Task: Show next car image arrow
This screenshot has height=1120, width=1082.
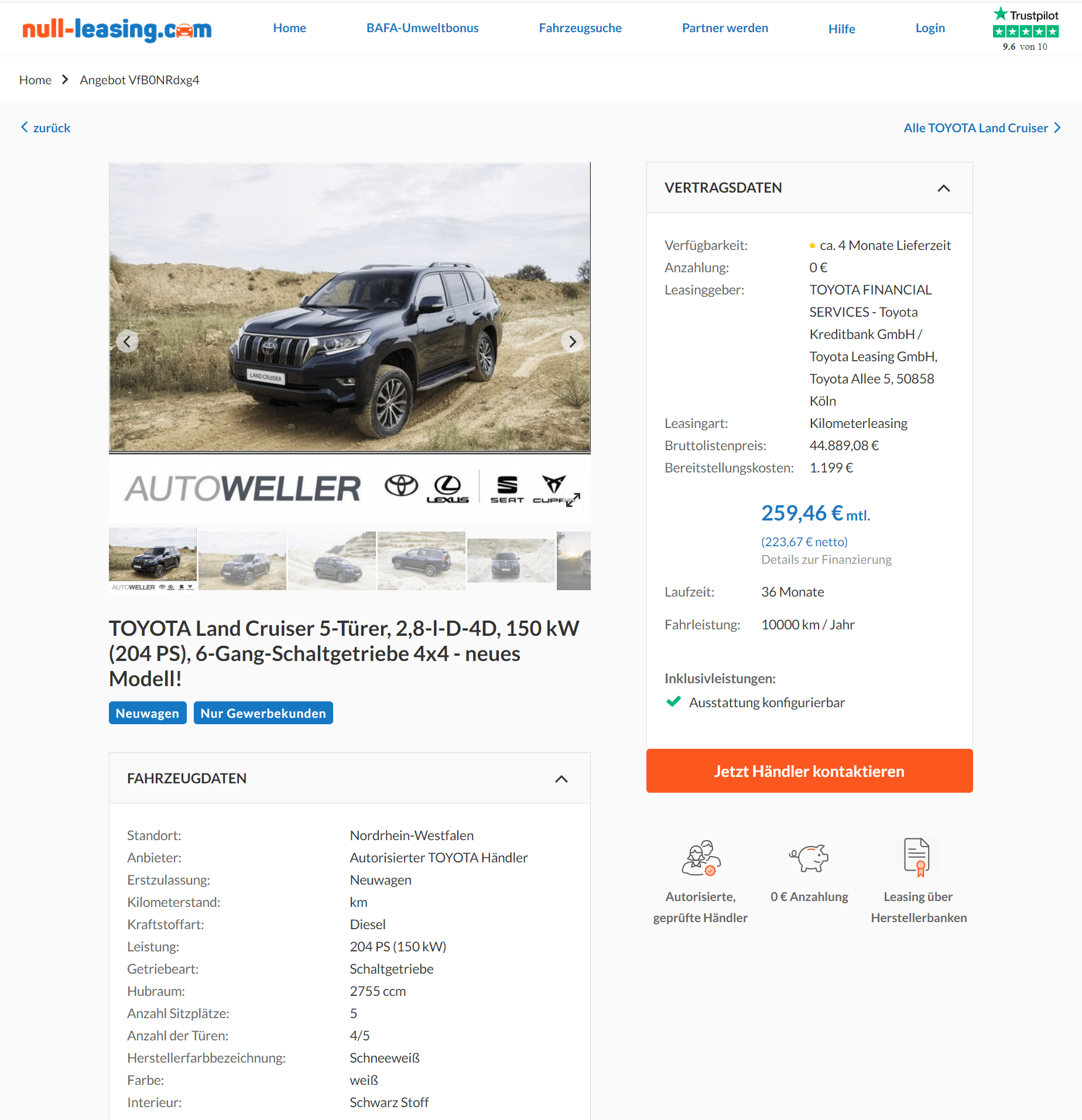Action: coord(572,341)
